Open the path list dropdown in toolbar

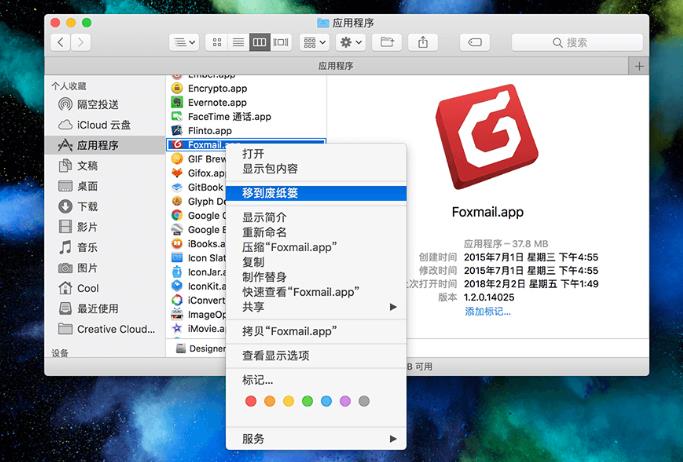pyautogui.click(x=184, y=42)
